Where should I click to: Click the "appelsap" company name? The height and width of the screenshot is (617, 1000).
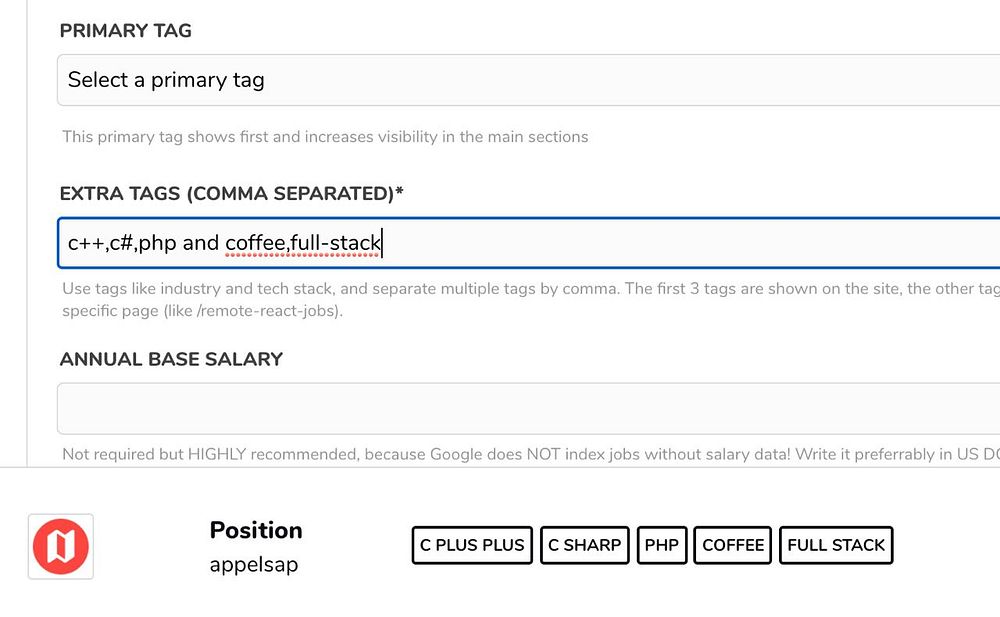click(x=253, y=564)
